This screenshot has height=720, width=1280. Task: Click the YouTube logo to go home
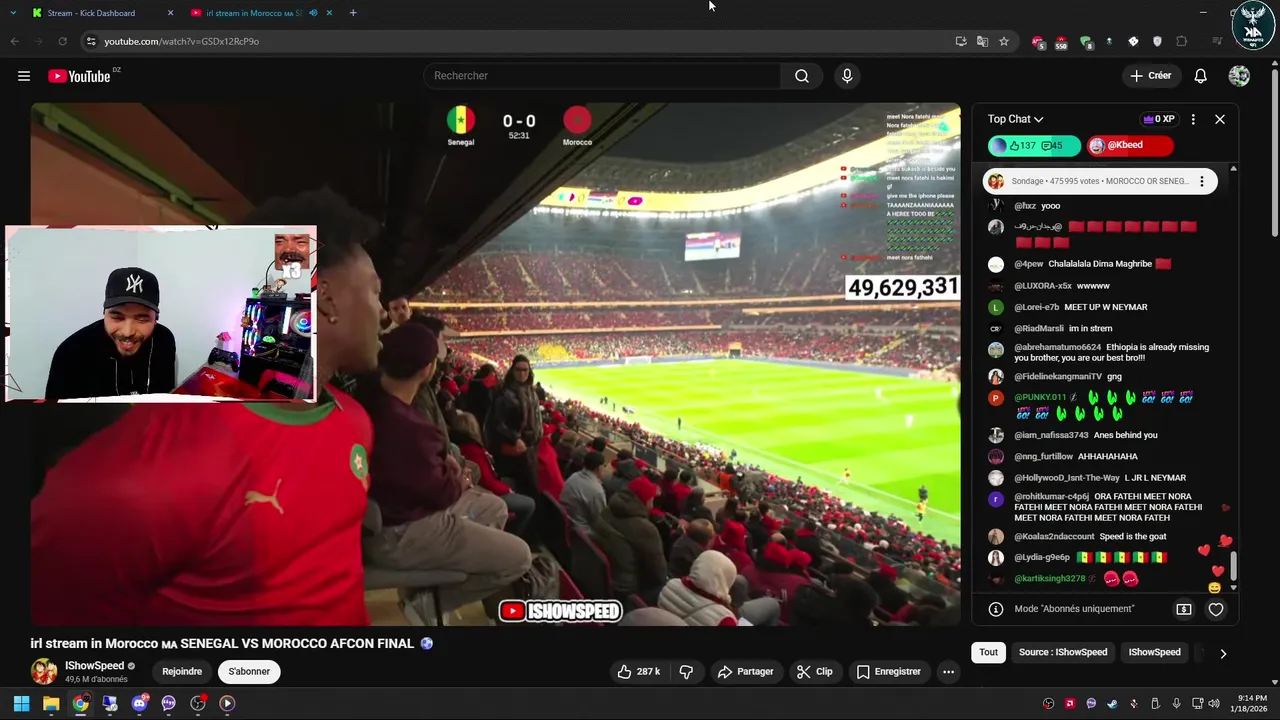[x=79, y=76]
